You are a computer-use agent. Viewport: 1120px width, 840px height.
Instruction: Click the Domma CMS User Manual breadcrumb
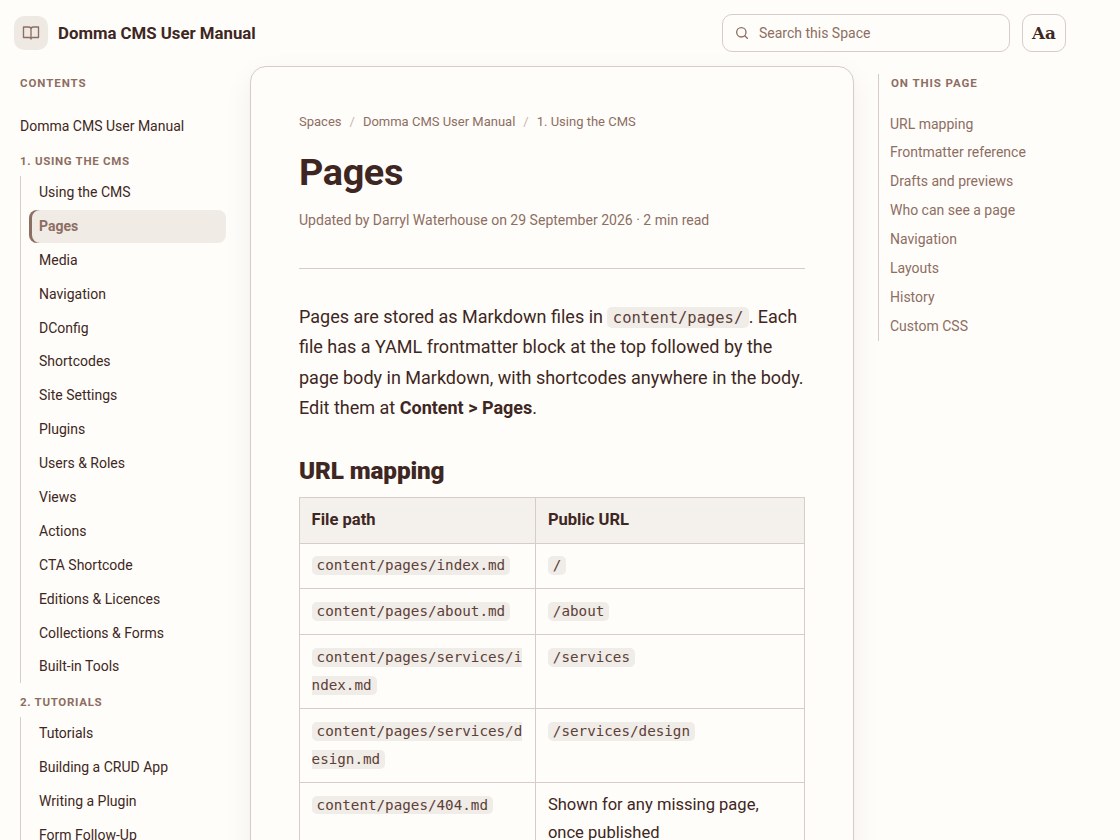coord(439,121)
